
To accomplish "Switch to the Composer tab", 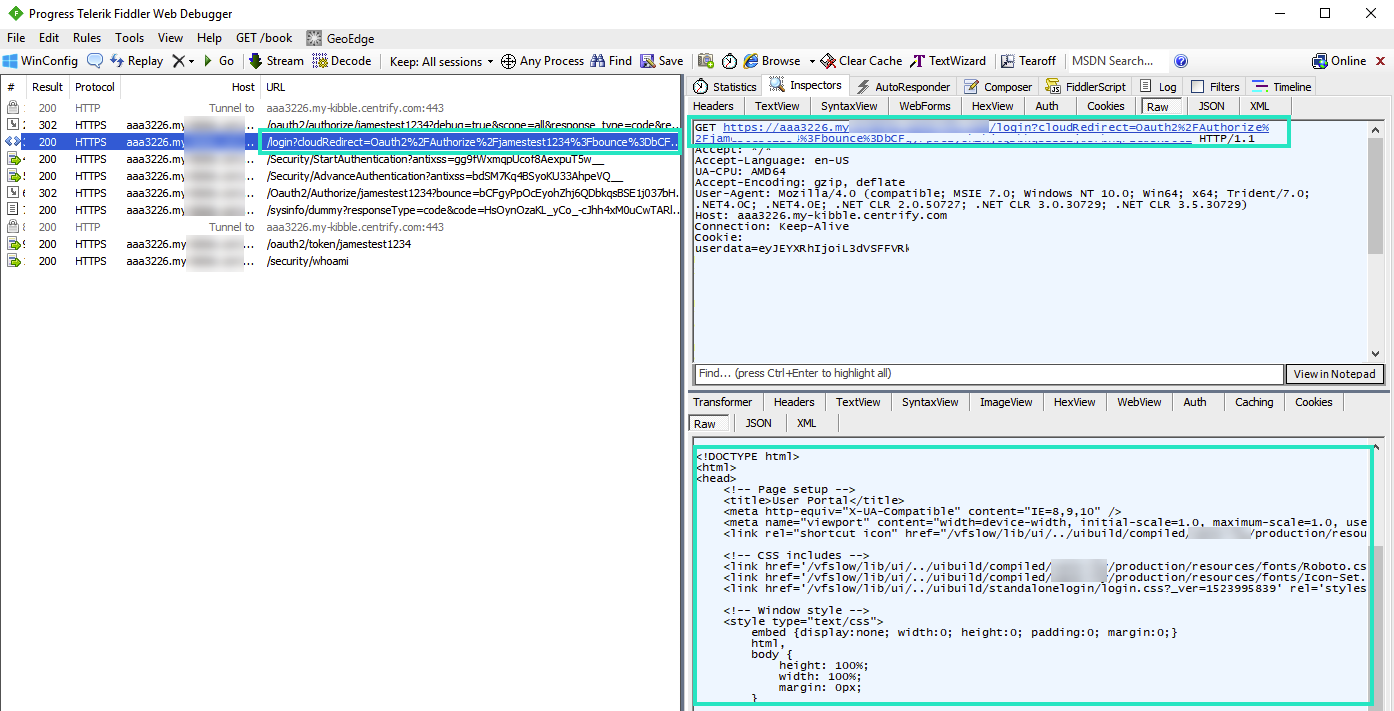I will coord(997,87).
